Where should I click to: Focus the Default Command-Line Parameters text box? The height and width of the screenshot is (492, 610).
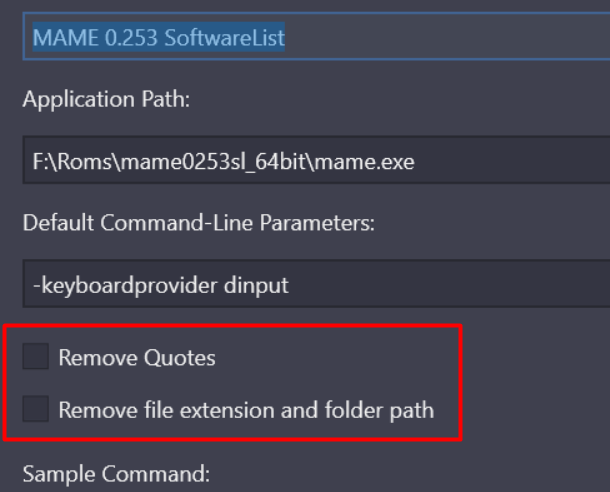pos(316,284)
